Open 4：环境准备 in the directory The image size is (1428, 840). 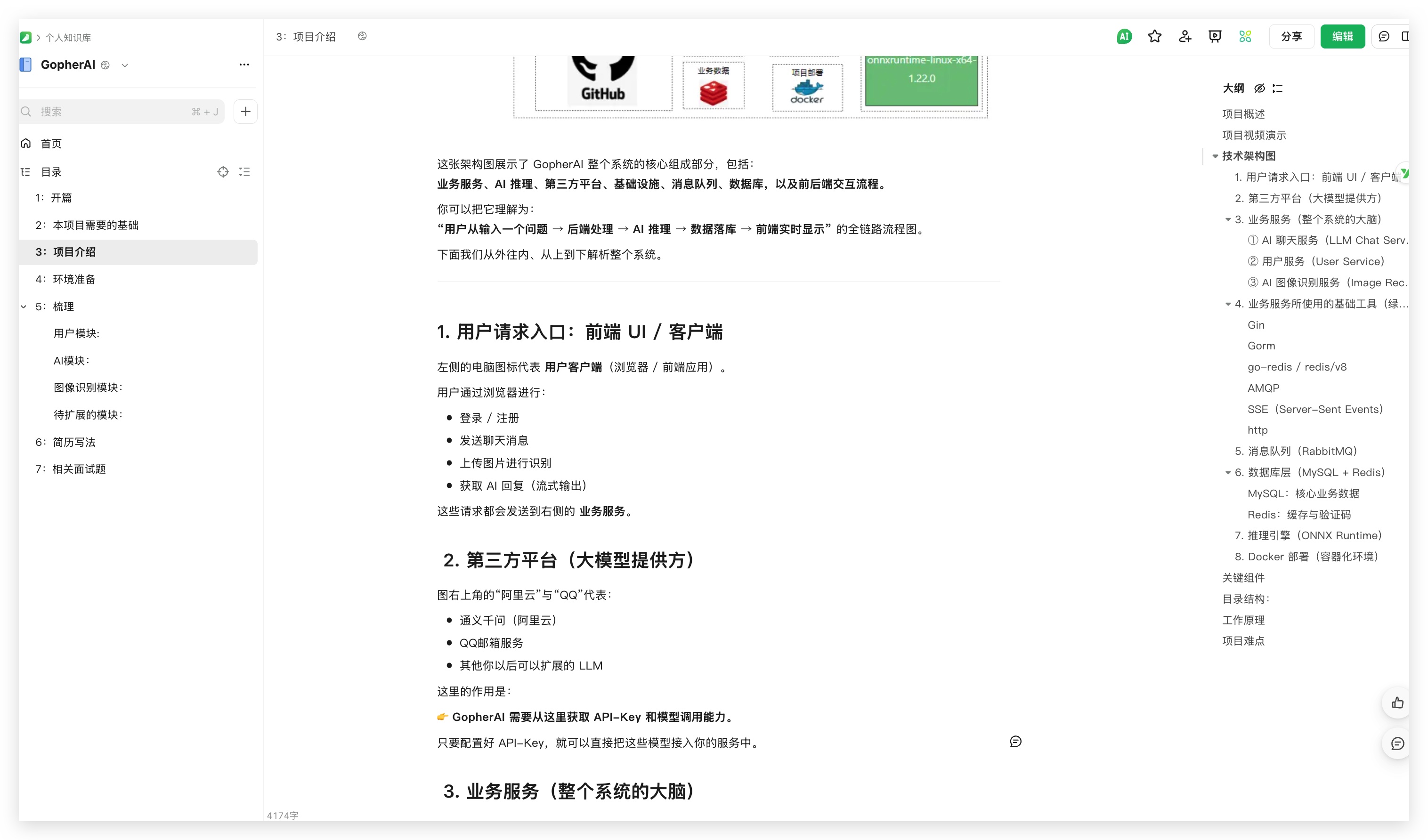click(x=73, y=279)
